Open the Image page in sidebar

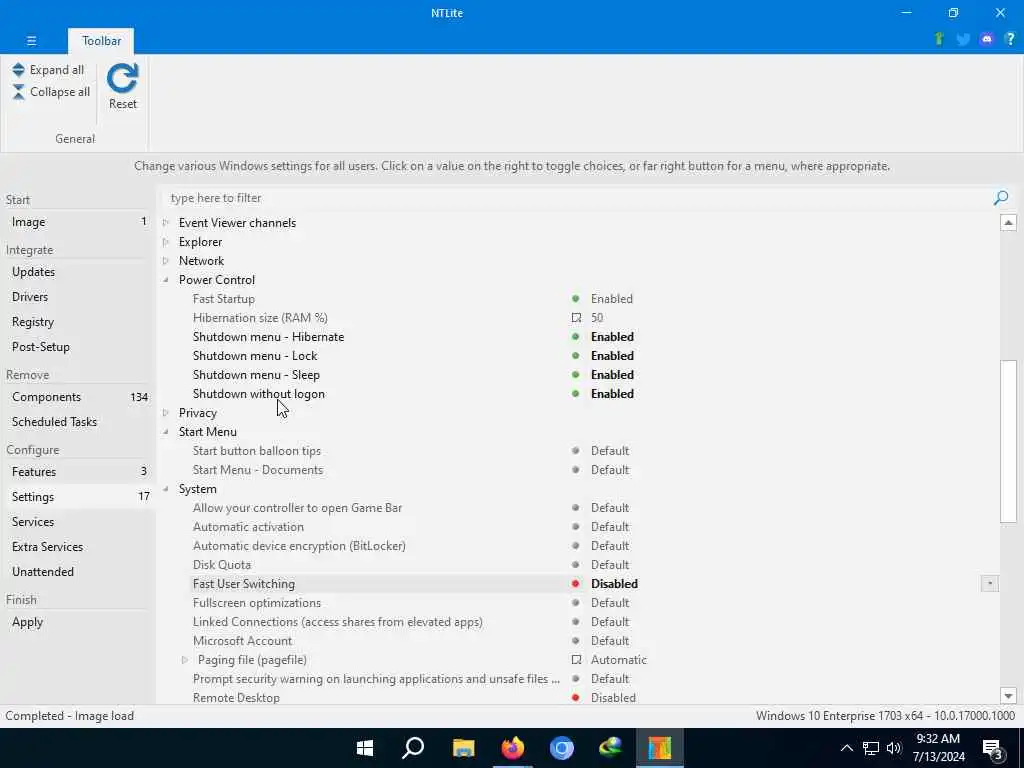77,222
